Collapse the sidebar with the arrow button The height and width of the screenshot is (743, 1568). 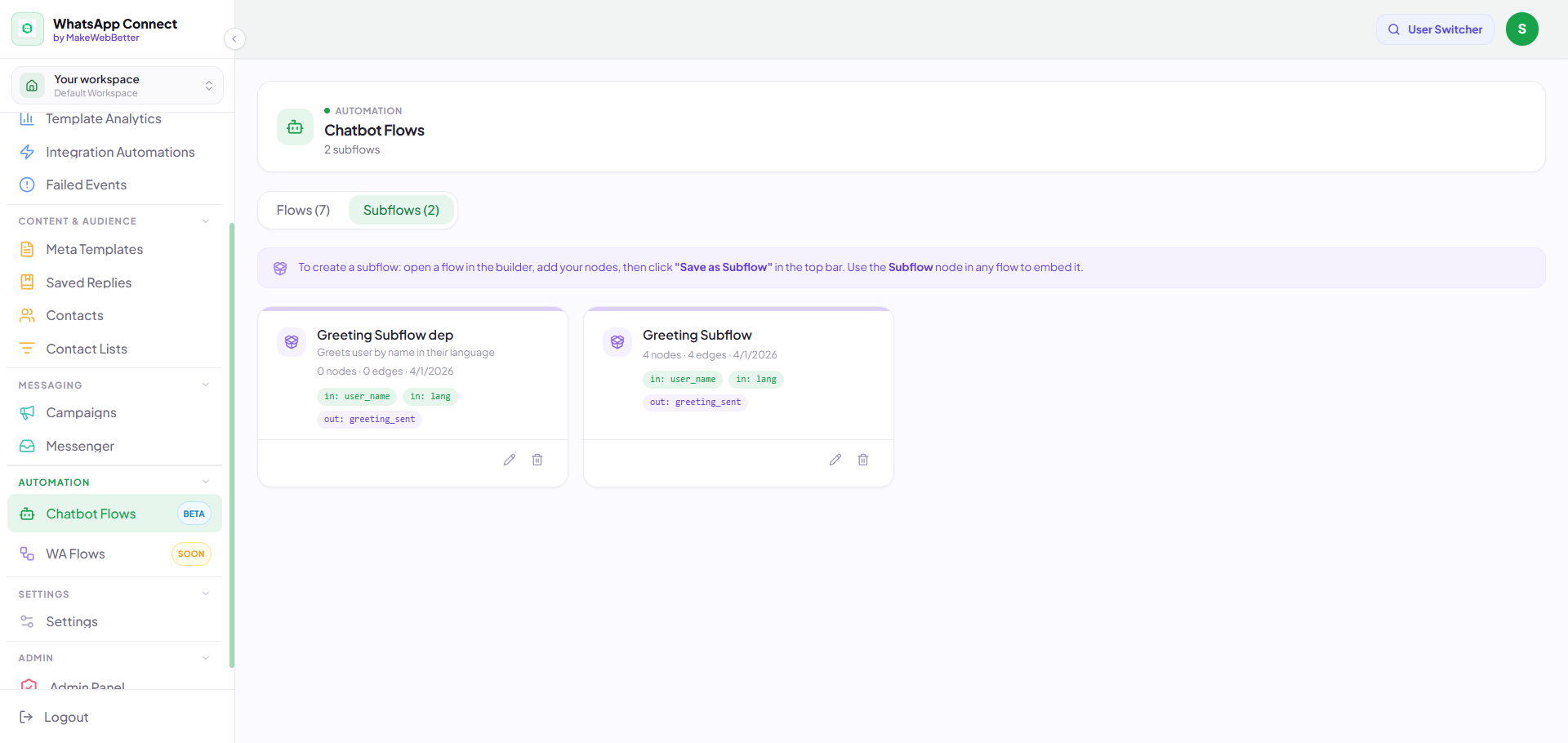pos(234,38)
